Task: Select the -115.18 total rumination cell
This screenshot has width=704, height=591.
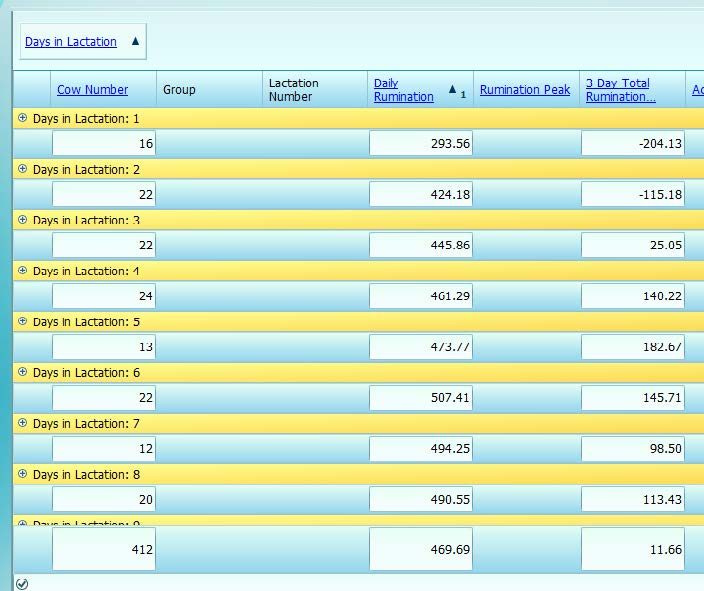Action: tap(633, 194)
